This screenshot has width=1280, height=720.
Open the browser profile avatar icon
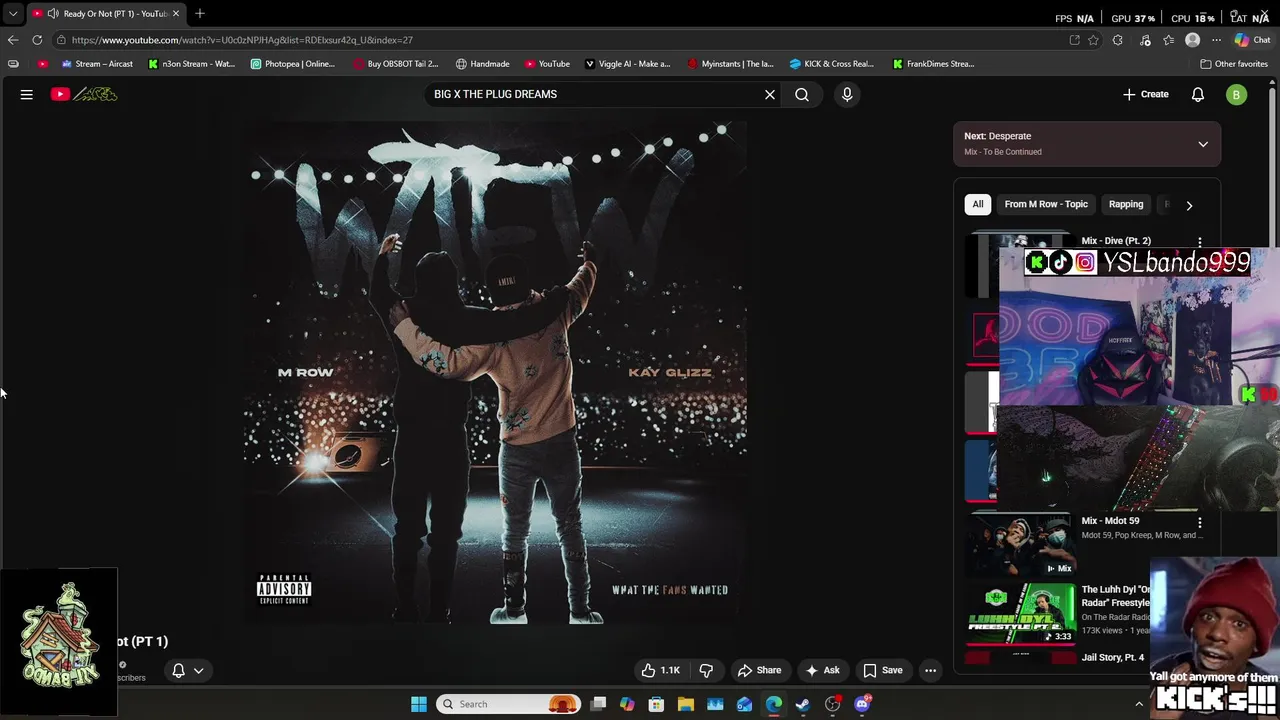click(1192, 40)
